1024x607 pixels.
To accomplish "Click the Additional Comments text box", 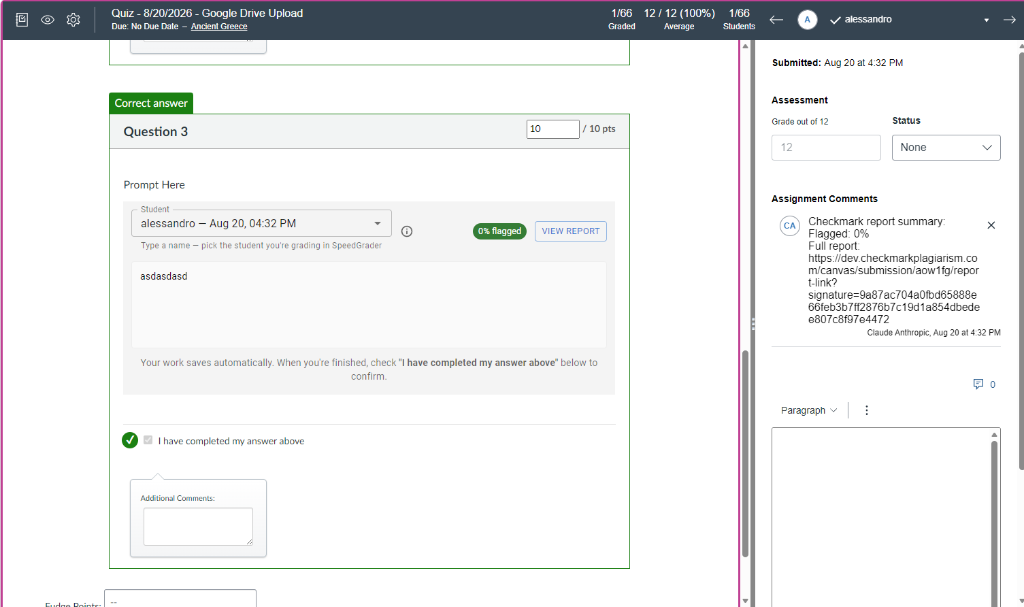I will point(198,527).
